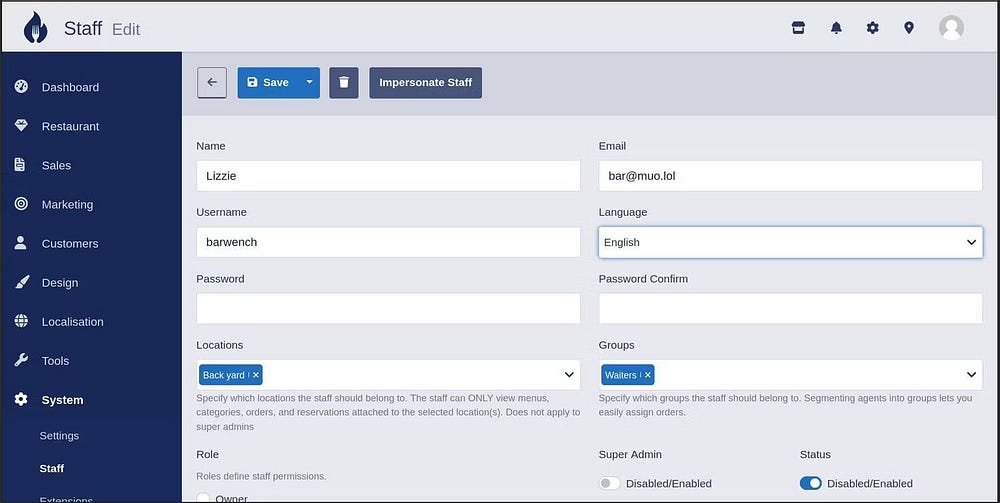
Task: Click into the Password field
Action: click(x=388, y=308)
